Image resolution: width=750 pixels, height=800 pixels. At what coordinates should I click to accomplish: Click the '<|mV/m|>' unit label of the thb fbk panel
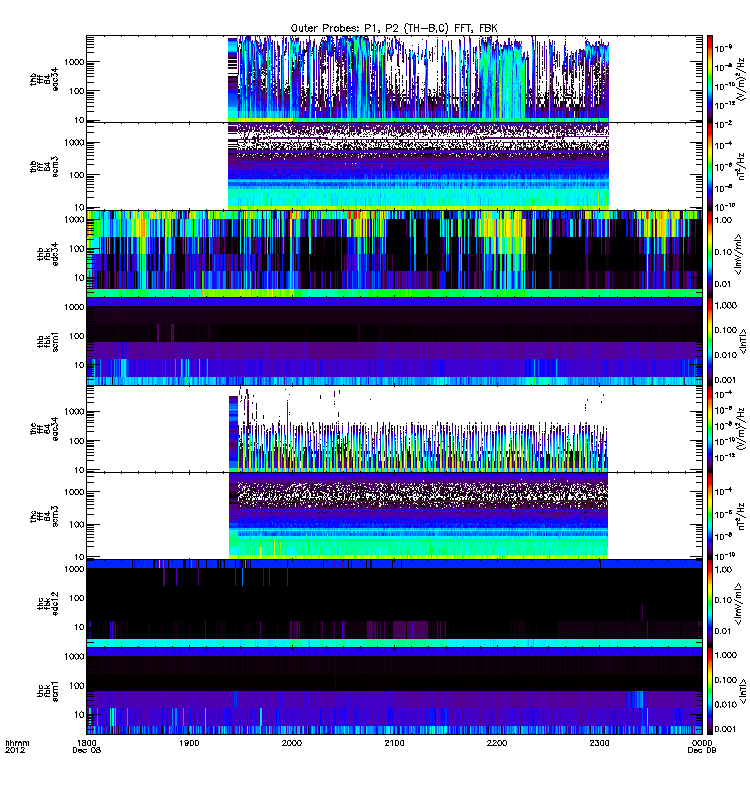coord(738,254)
